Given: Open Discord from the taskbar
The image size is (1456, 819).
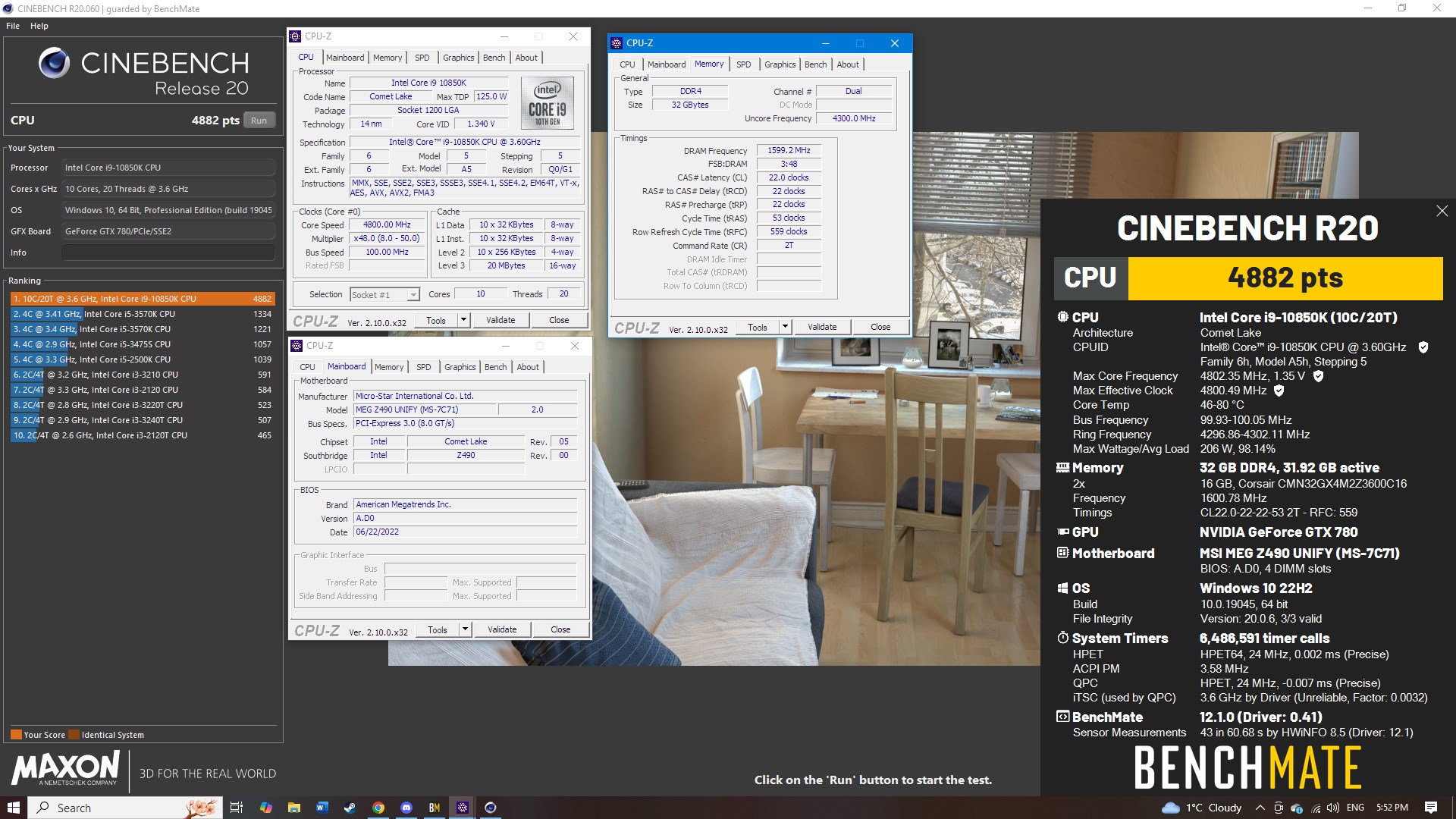Looking at the screenshot, I should [406, 808].
